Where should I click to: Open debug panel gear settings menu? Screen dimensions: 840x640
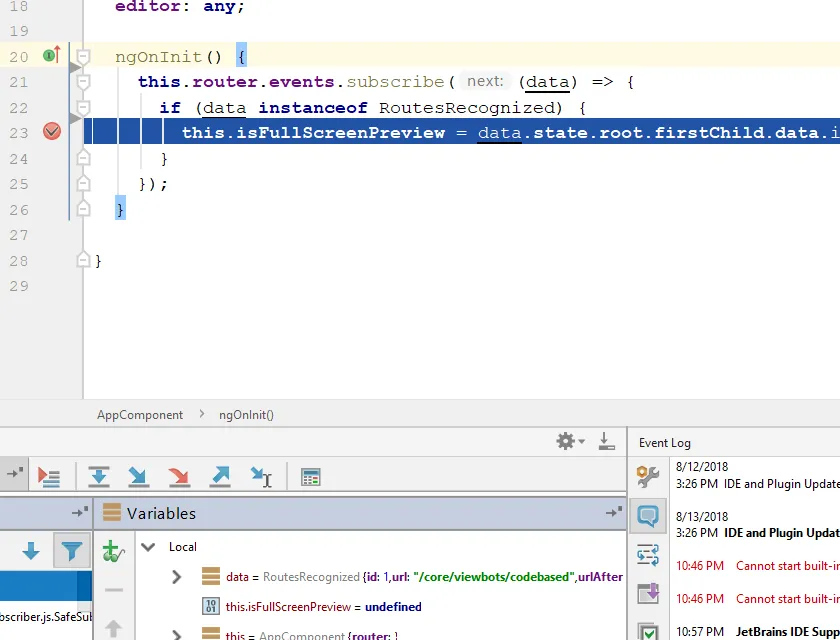click(x=570, y=441)
